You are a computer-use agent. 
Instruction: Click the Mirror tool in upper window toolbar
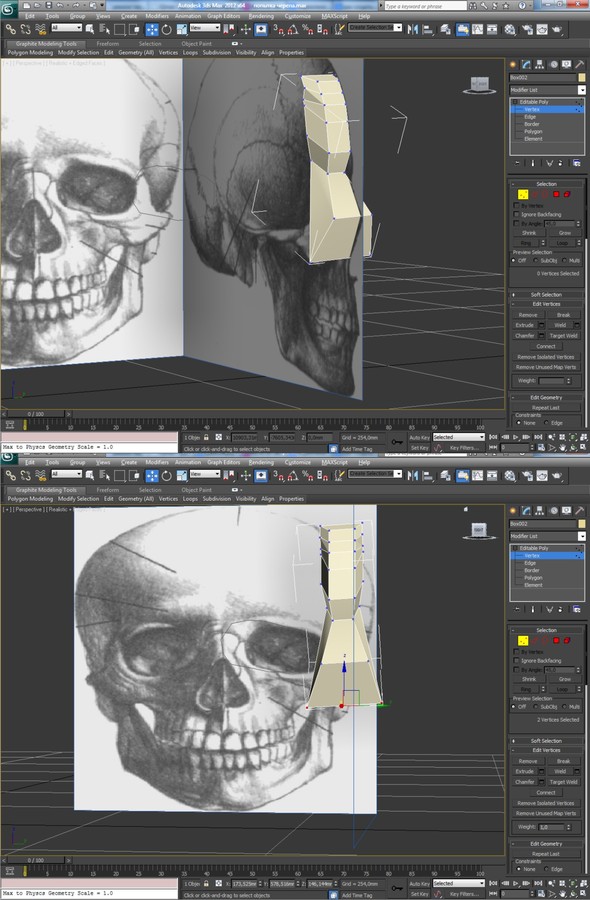413,29
